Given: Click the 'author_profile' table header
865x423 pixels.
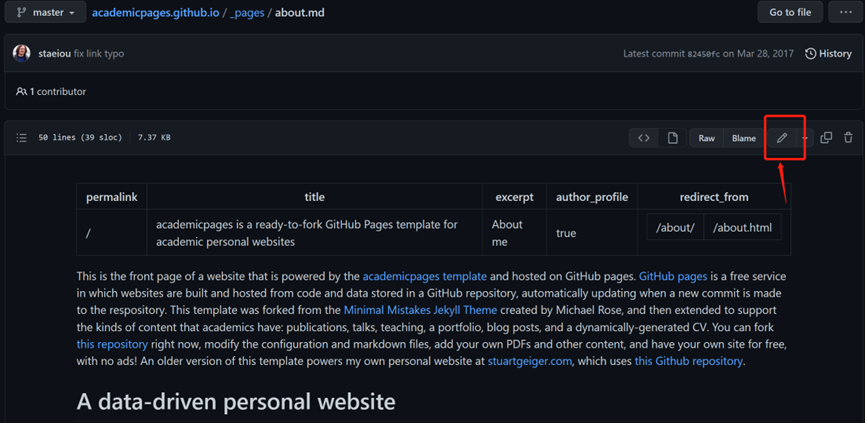Looking at the screenshot, I should (592, 197).
